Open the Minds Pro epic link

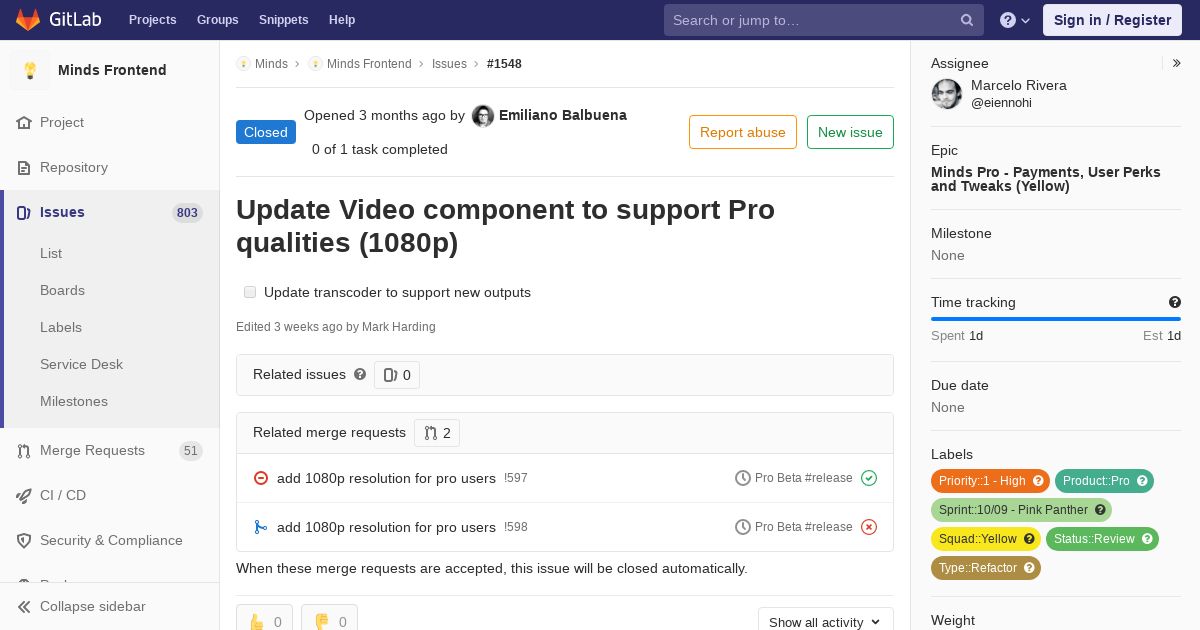[x=1046, y=179]
